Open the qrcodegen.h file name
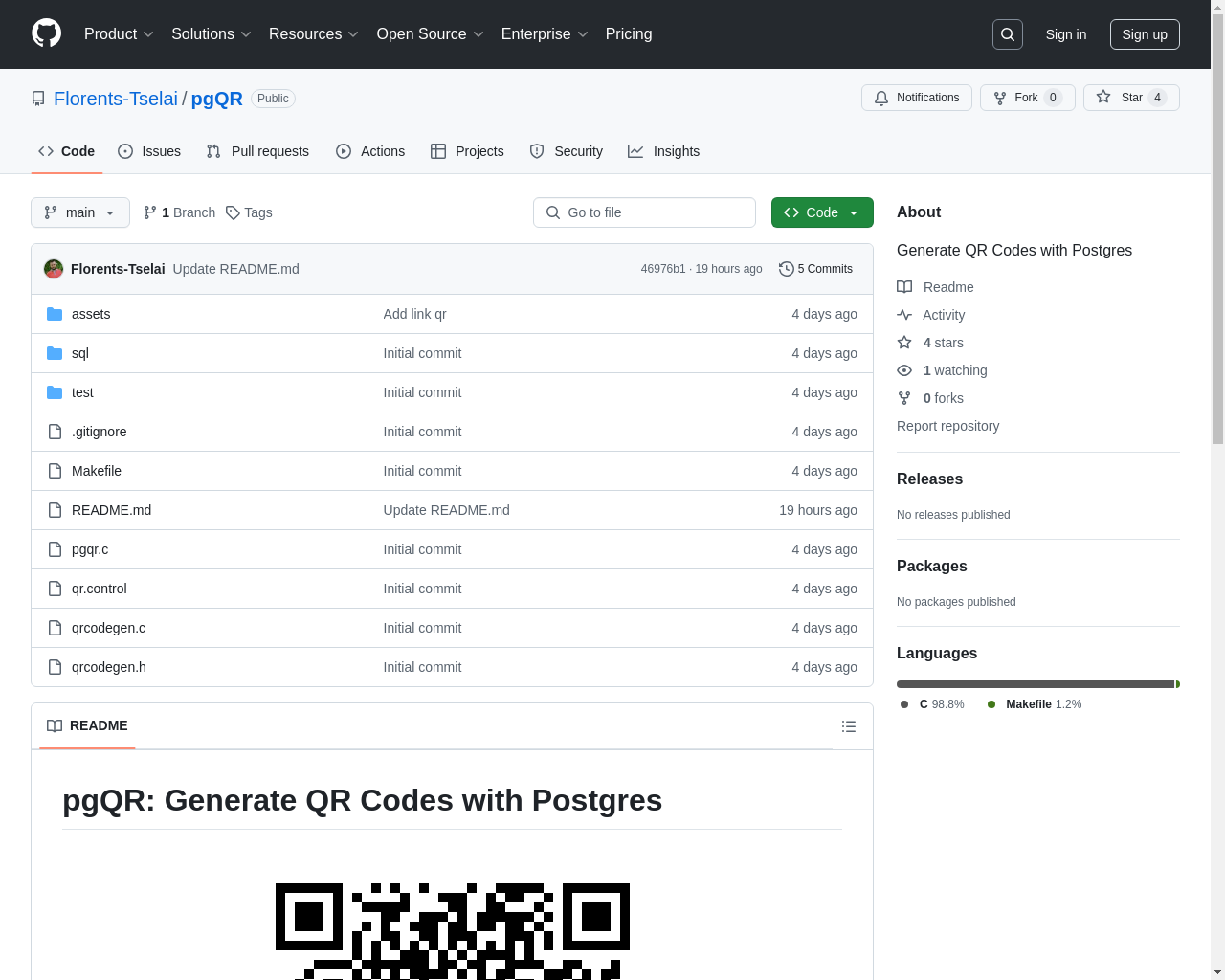Image resolution: width=1225 pixels, height=980 pixels. (x=108, y=667)
